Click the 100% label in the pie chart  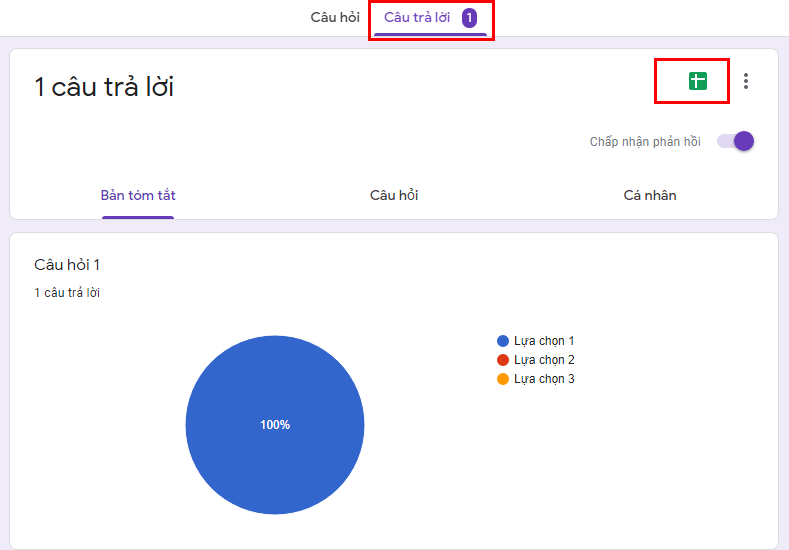click(275, 425)
